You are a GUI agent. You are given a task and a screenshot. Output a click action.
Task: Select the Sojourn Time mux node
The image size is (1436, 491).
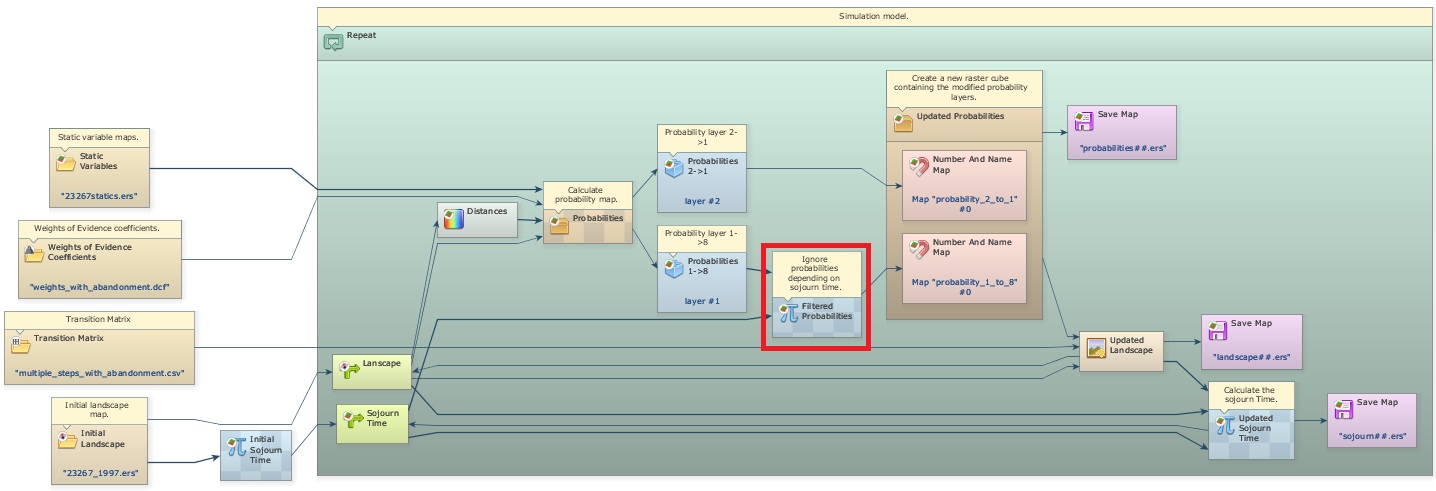point(372,423)
